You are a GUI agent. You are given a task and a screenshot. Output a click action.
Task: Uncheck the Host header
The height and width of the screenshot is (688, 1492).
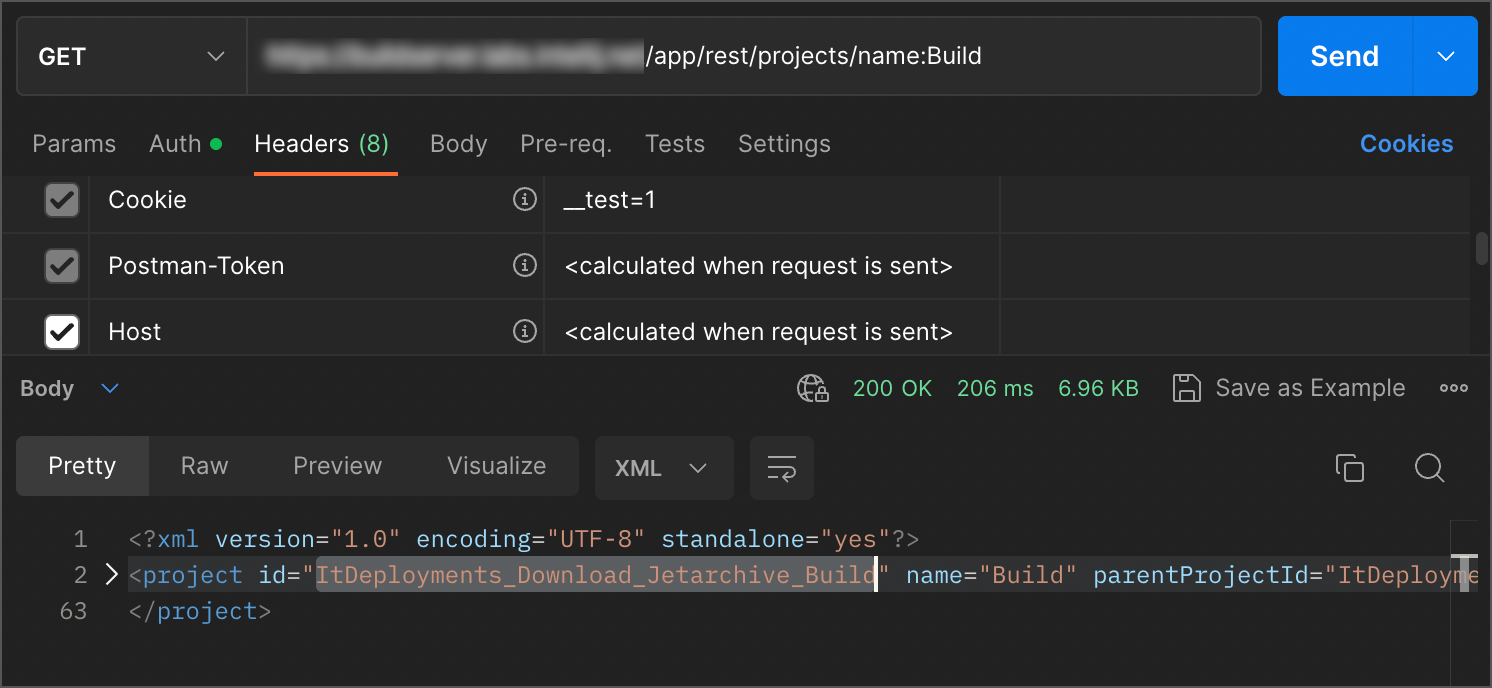[x=61, y=331]
